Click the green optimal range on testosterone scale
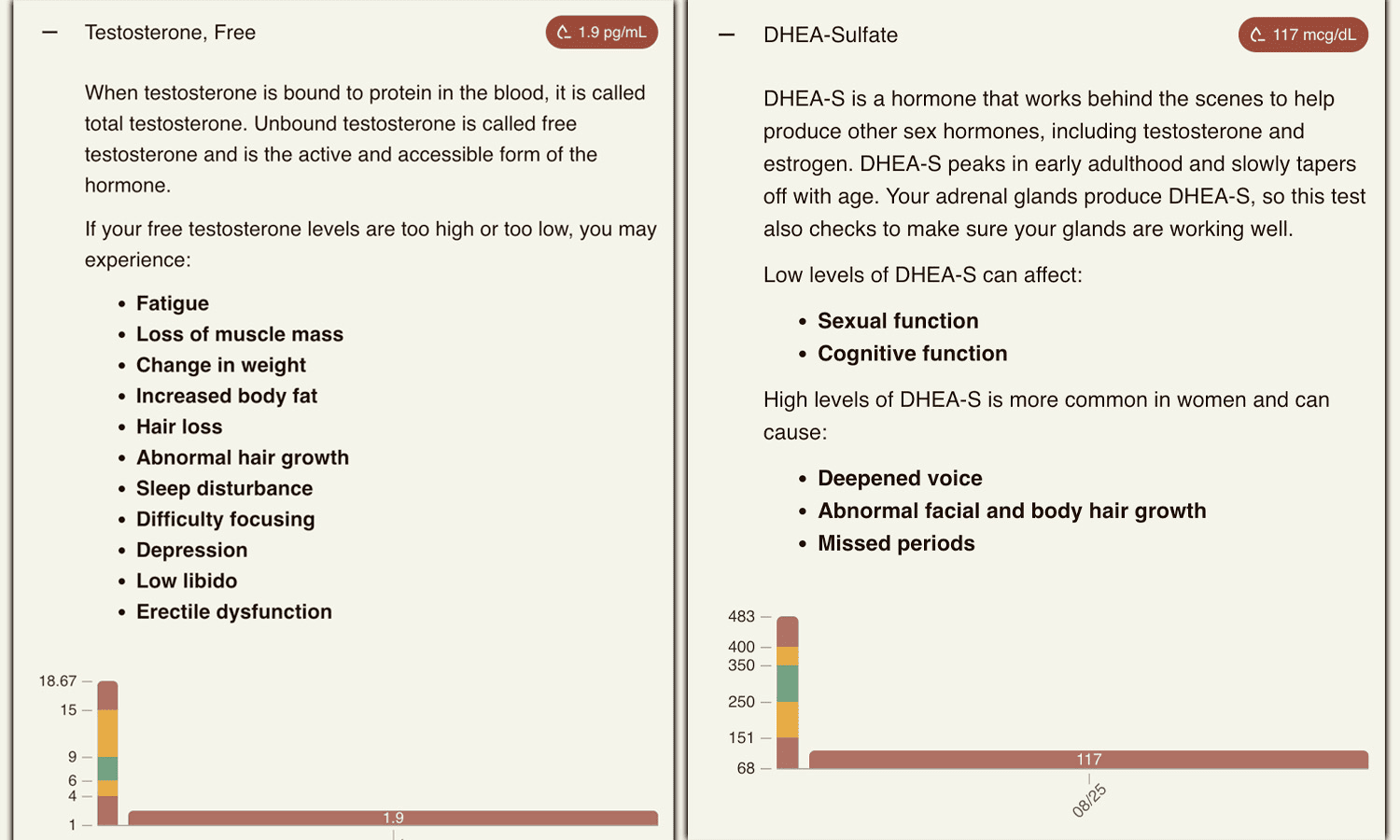The height and width of the screenshot is (840, 1400). (x=107, y=768)
